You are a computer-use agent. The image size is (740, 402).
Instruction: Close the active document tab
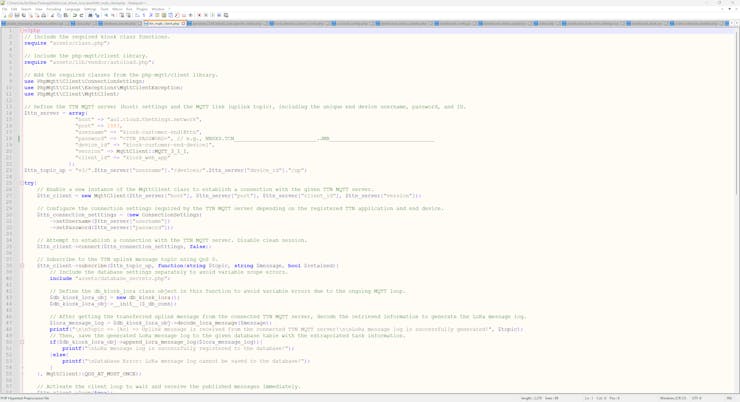click(183, 23)
